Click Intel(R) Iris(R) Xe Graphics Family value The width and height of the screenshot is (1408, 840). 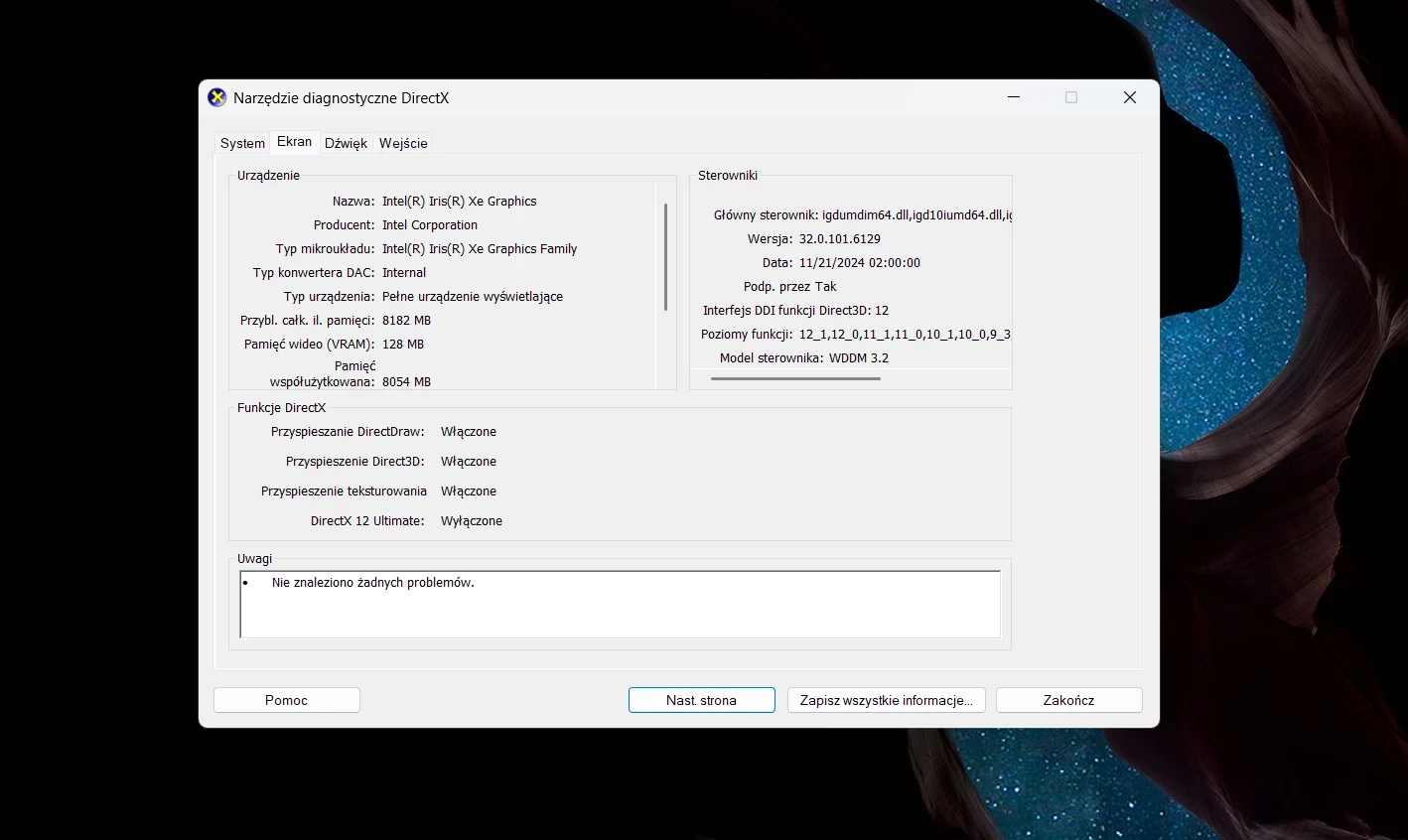point(480,249)
